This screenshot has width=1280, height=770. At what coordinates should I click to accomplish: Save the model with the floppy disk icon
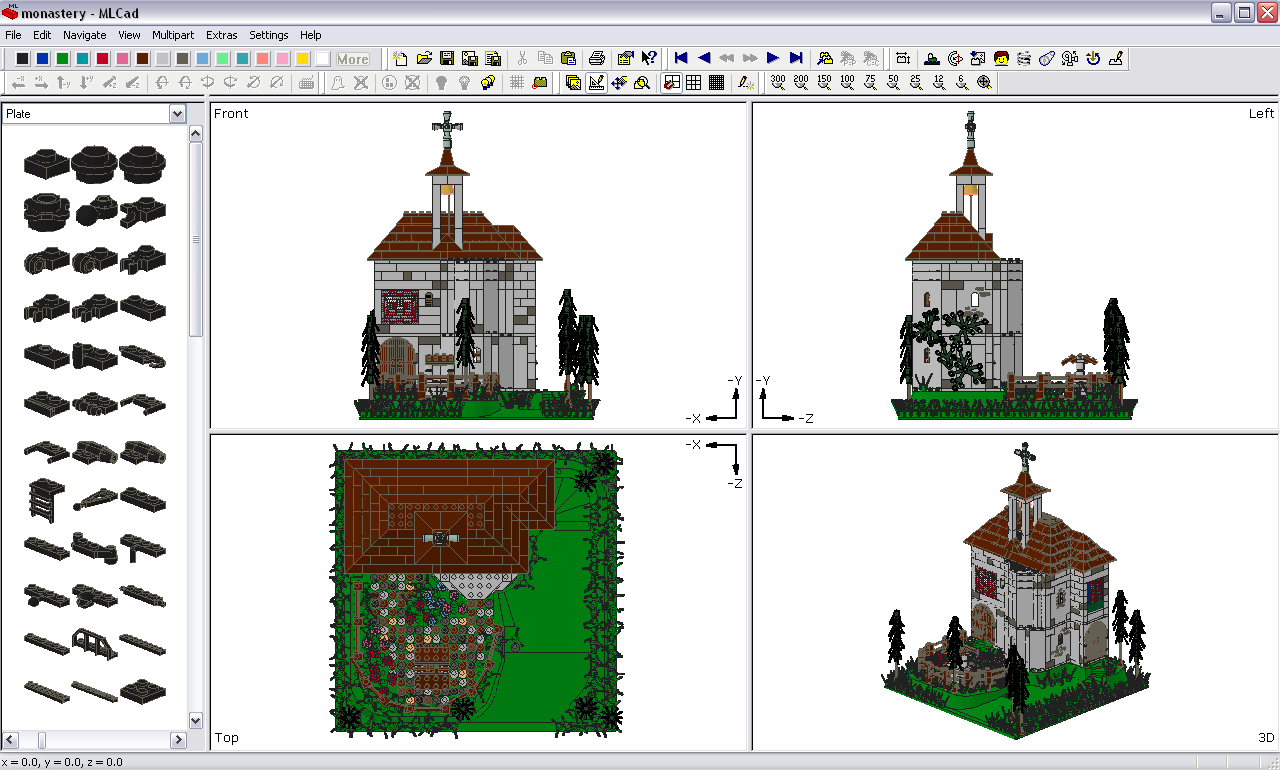point(447,58)
